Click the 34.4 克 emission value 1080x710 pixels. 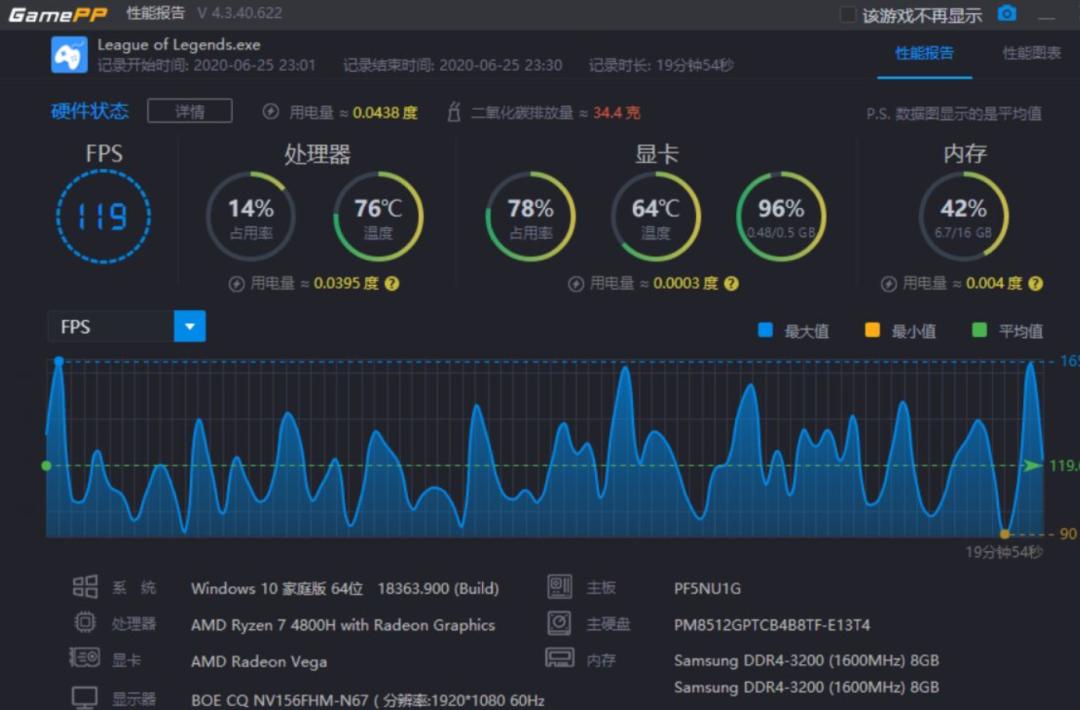616,112
